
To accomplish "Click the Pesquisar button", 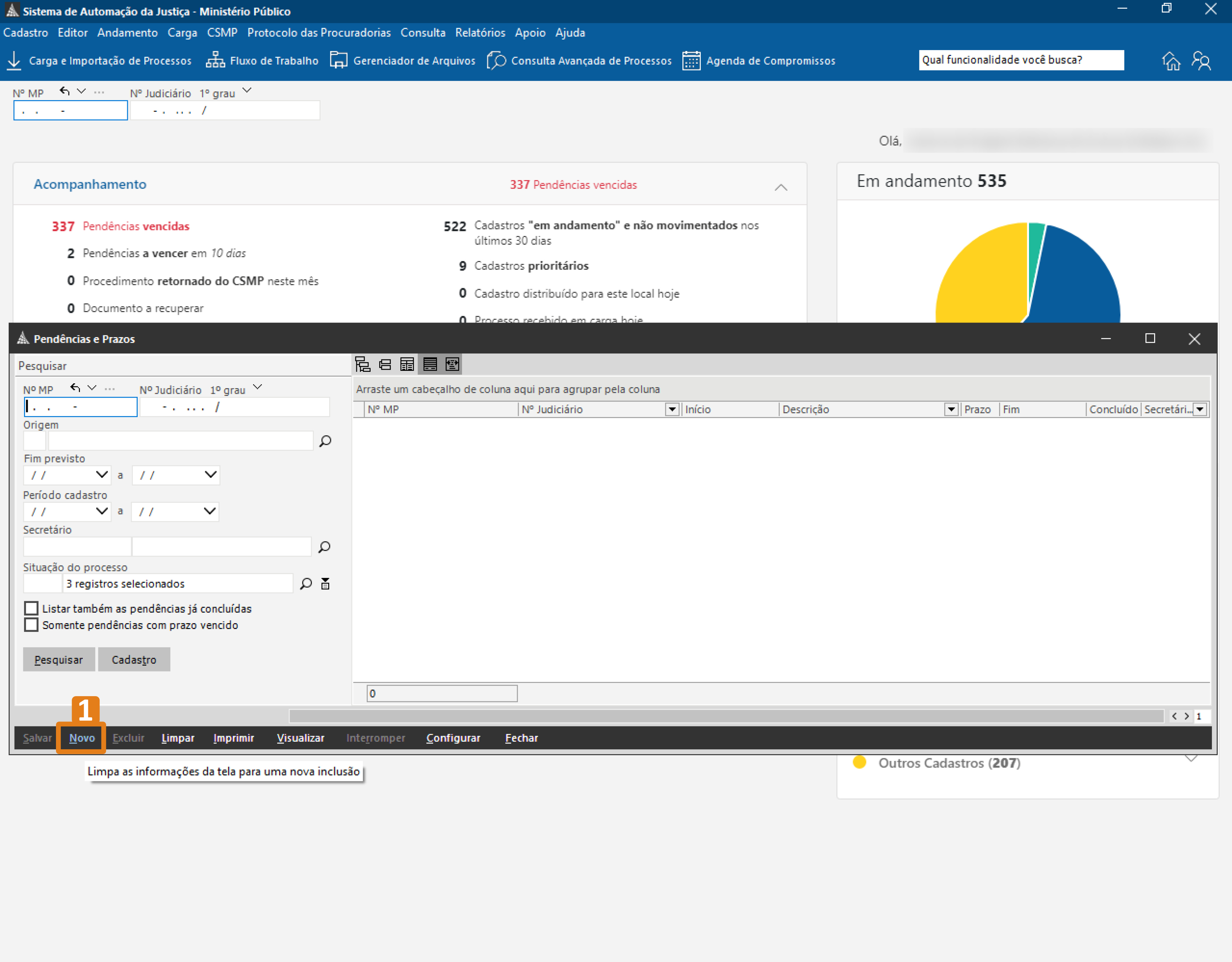I will tap(59, 660).
